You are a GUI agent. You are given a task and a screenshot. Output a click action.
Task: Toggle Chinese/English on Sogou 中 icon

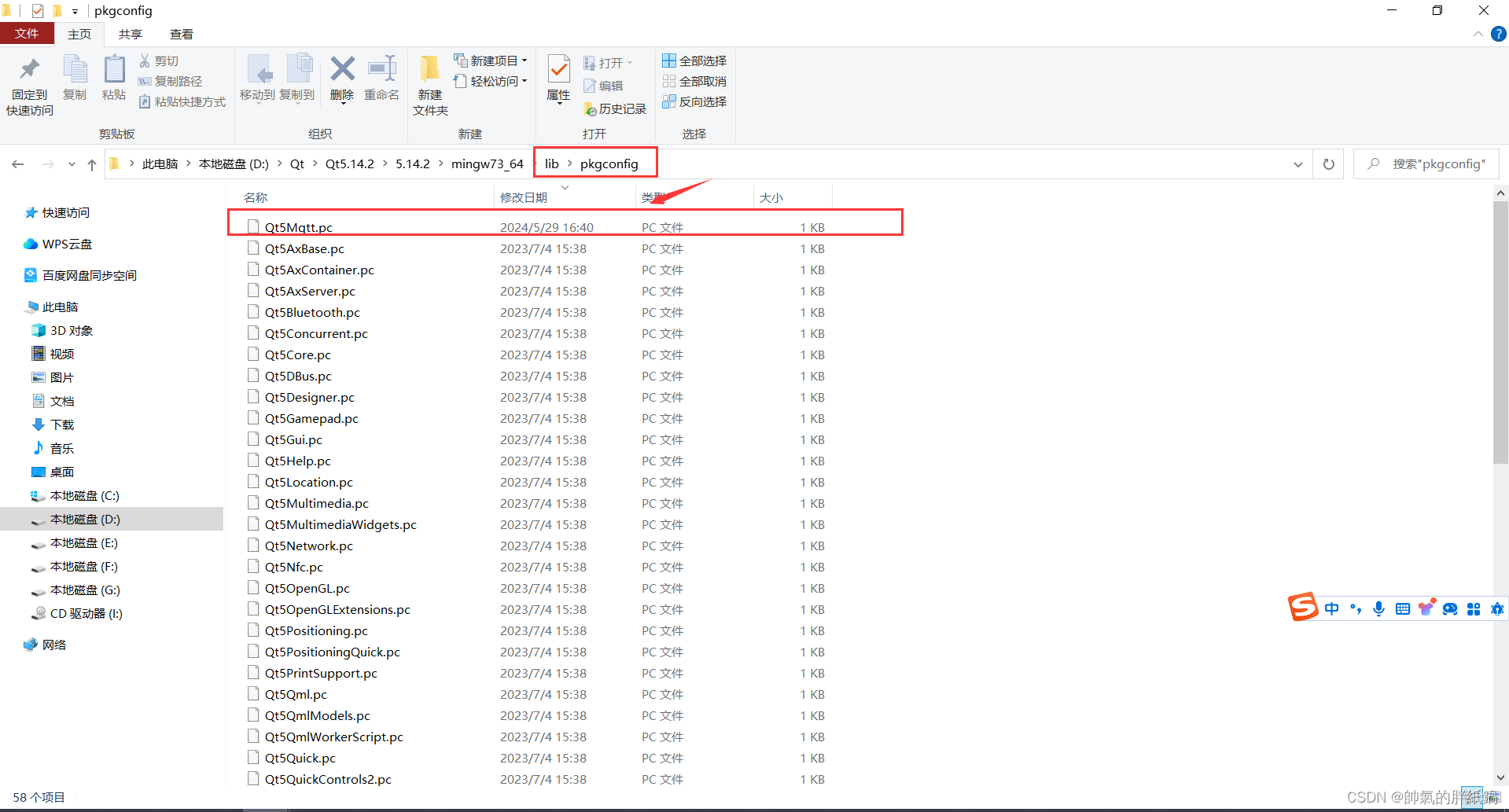(x=1331, y=608)
